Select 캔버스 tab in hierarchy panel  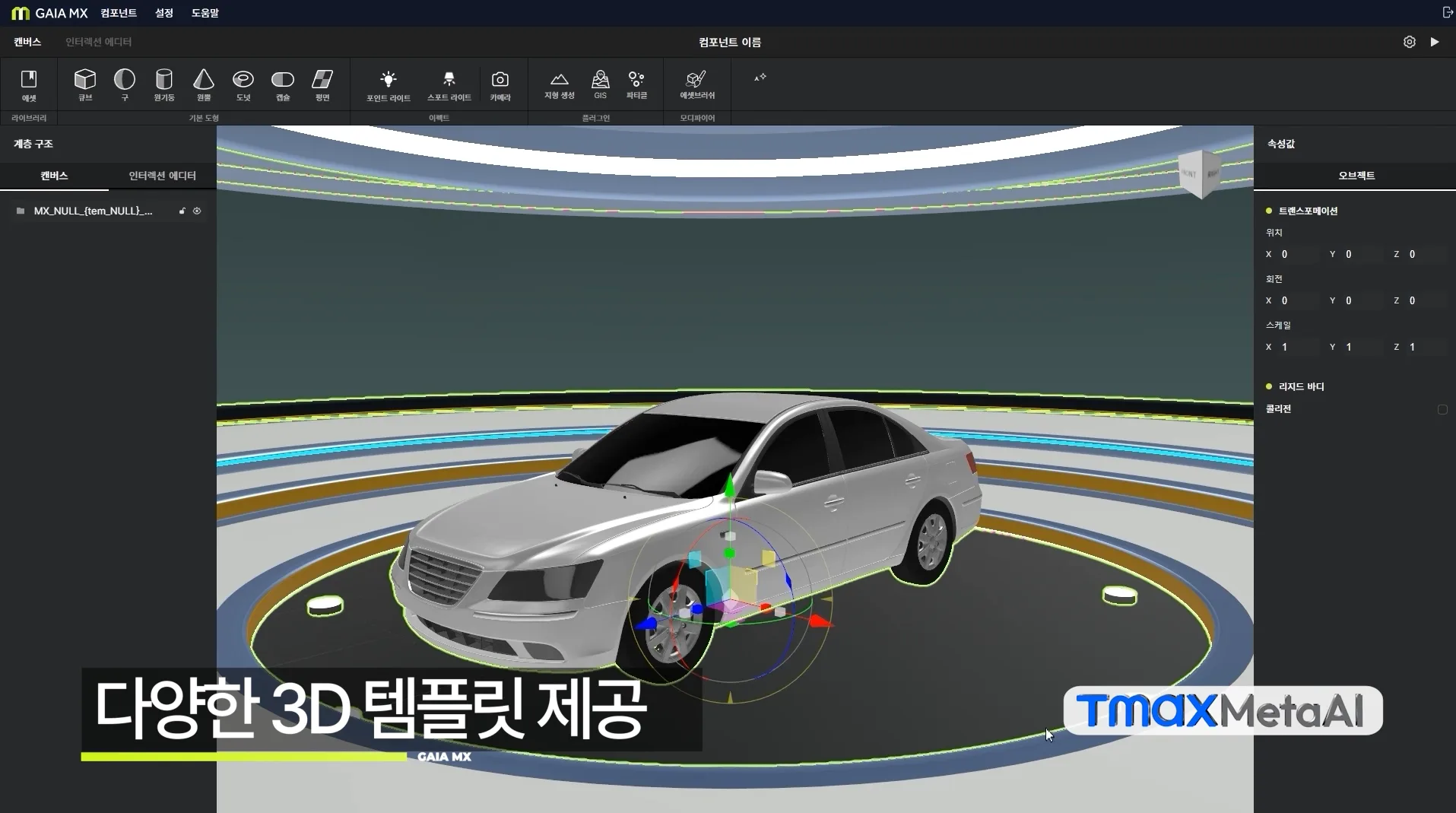[x=54, y=176]
